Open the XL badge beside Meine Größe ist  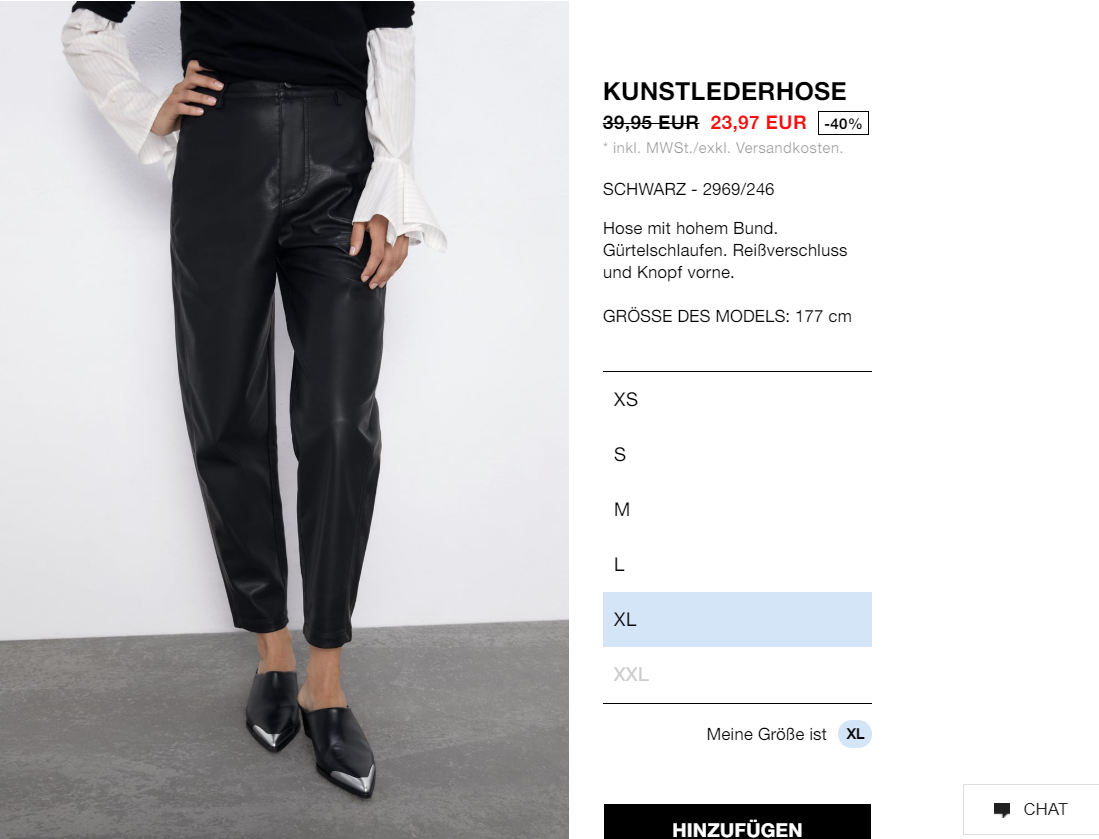pyautogui.click(x=854, y=734)
